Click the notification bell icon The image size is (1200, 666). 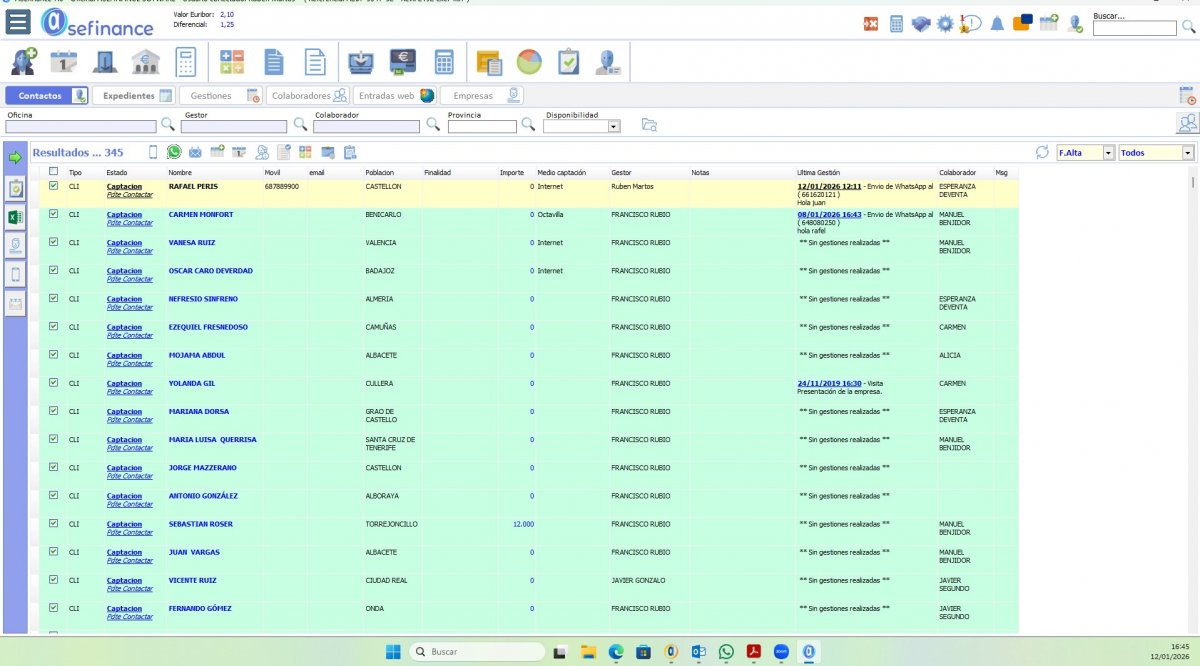tap(996, 24)
